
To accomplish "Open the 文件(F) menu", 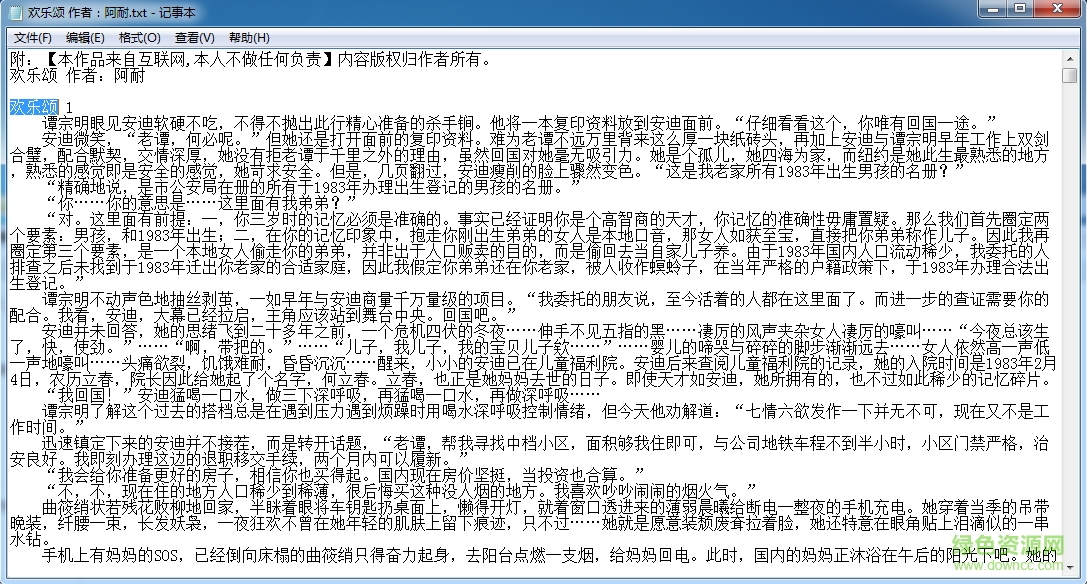I will pos(33,37).
